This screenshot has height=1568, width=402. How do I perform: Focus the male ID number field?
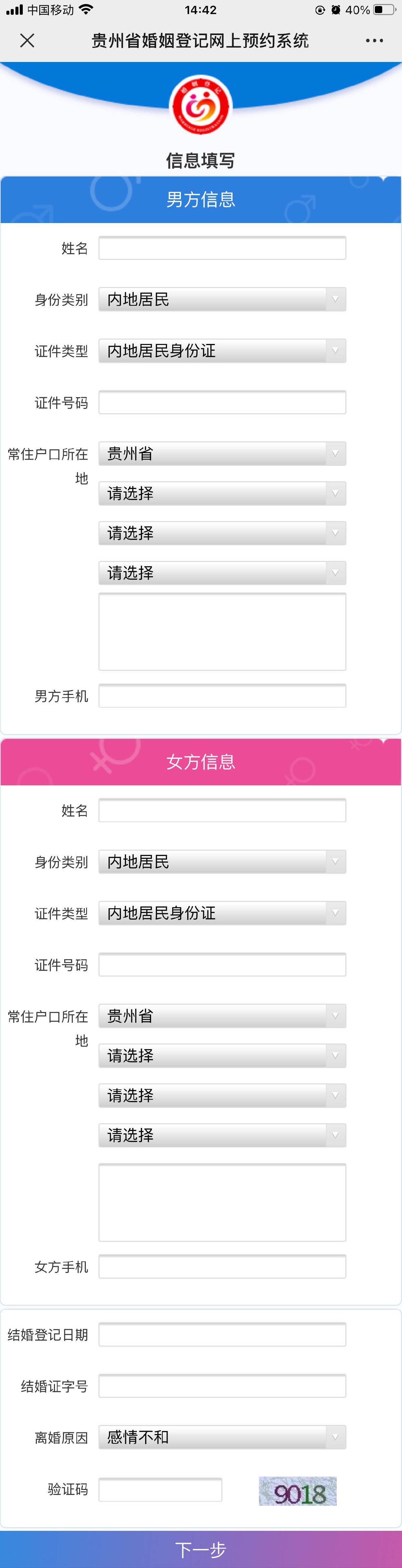[222, 402]
